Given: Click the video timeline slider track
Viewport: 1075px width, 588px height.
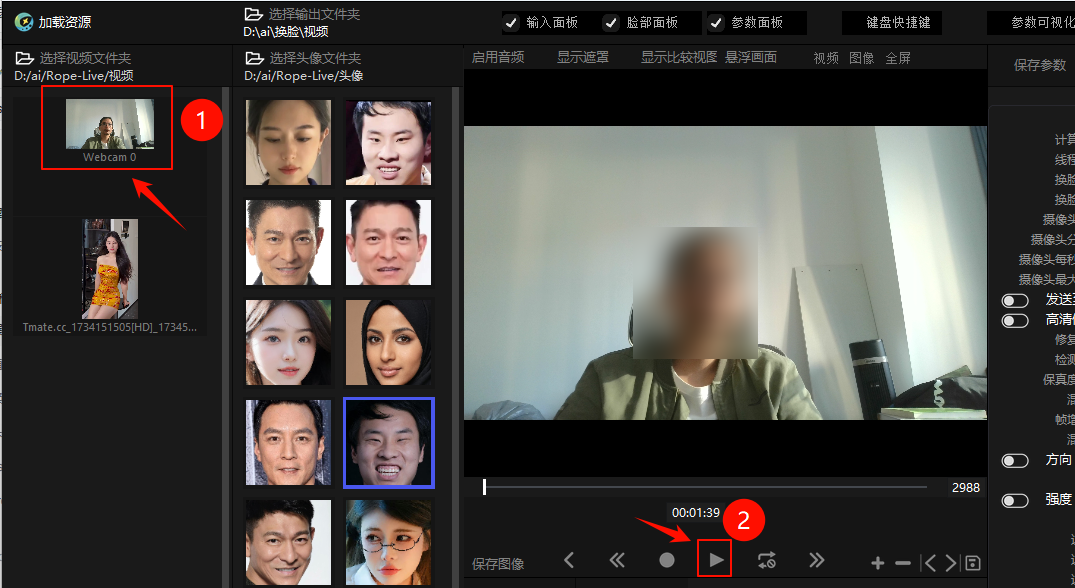Looking at the screenshot, I should (705, 487).
